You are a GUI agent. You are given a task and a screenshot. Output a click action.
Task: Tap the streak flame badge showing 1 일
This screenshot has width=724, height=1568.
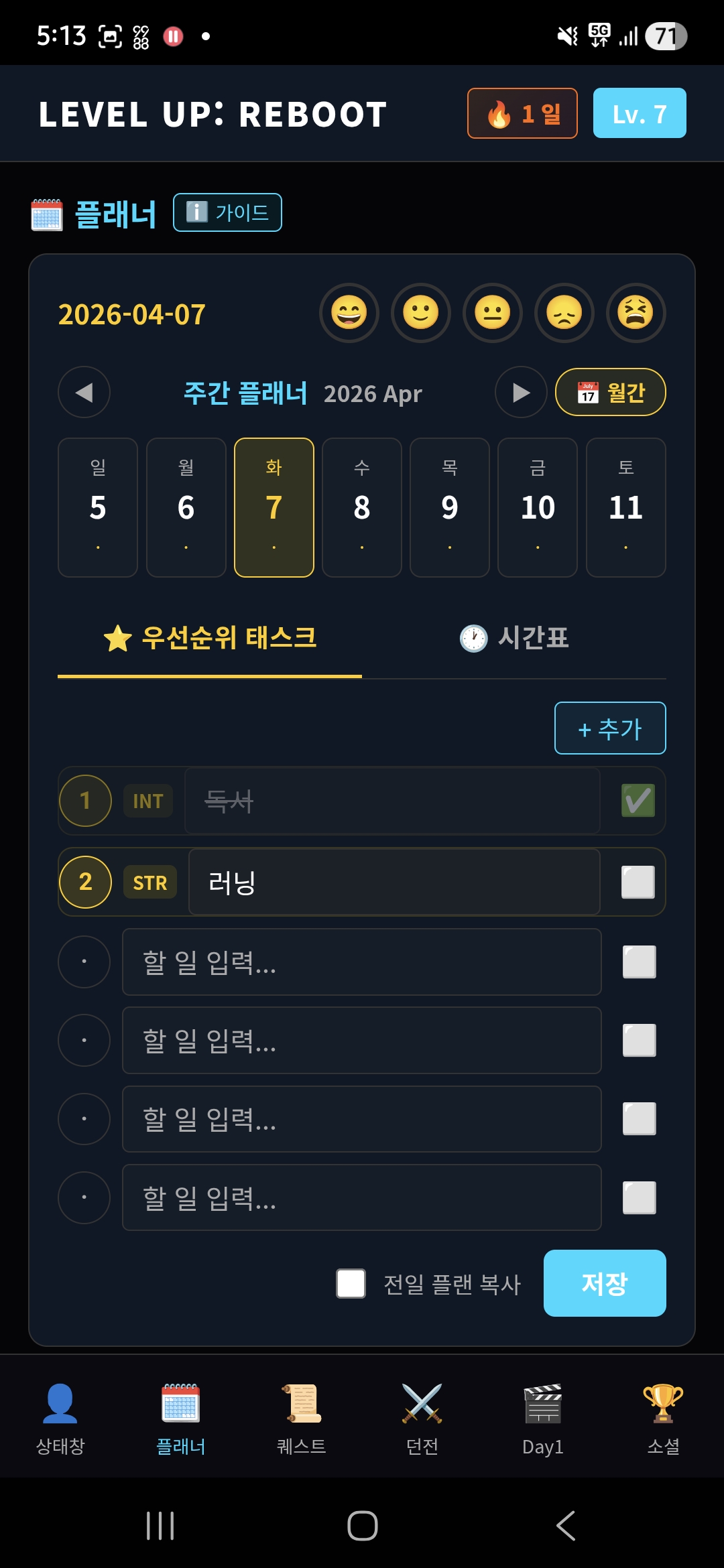coord(522,113)
